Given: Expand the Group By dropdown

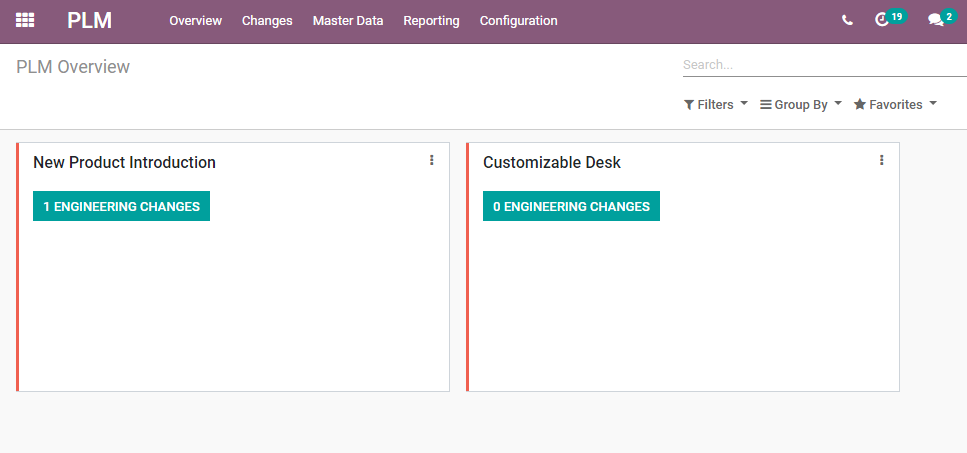Looking at the screenshot, I should (800, 105).
